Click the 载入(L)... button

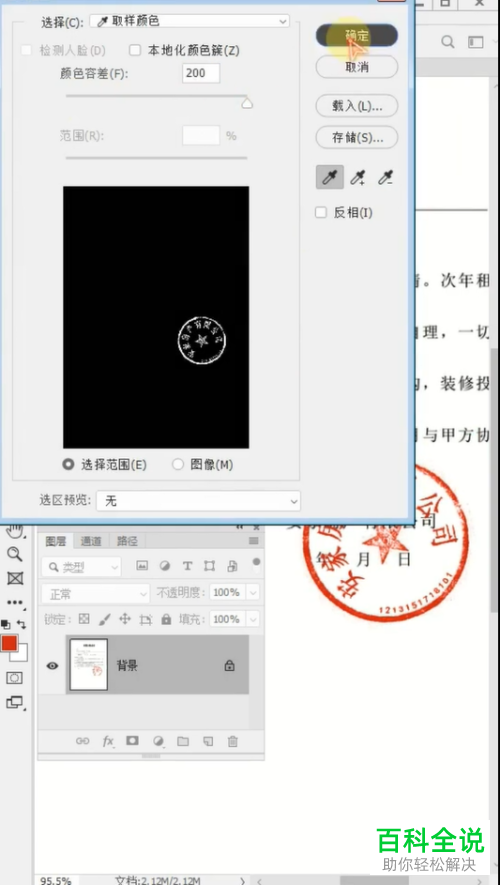(x=357, y=106)
